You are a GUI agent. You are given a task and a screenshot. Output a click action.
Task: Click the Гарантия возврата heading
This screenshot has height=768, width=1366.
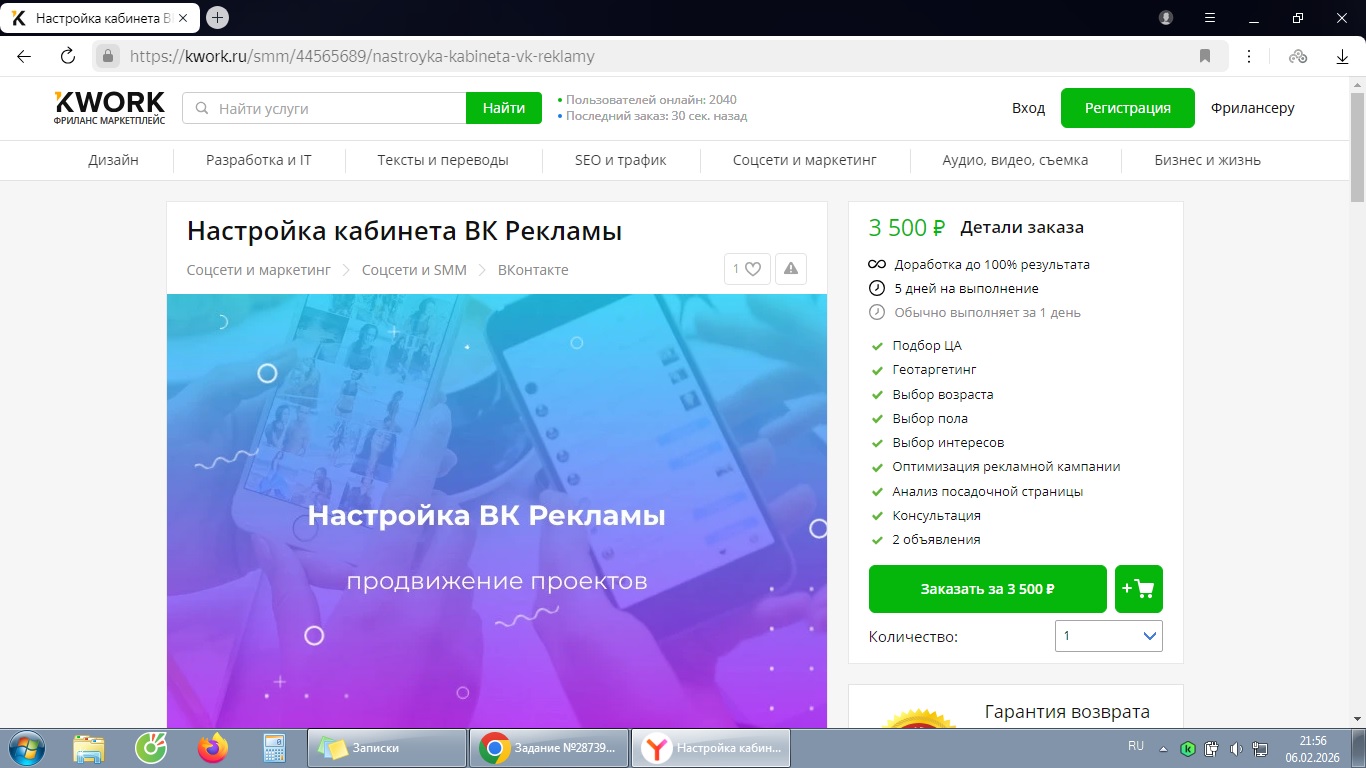(x=1067, y=712)
